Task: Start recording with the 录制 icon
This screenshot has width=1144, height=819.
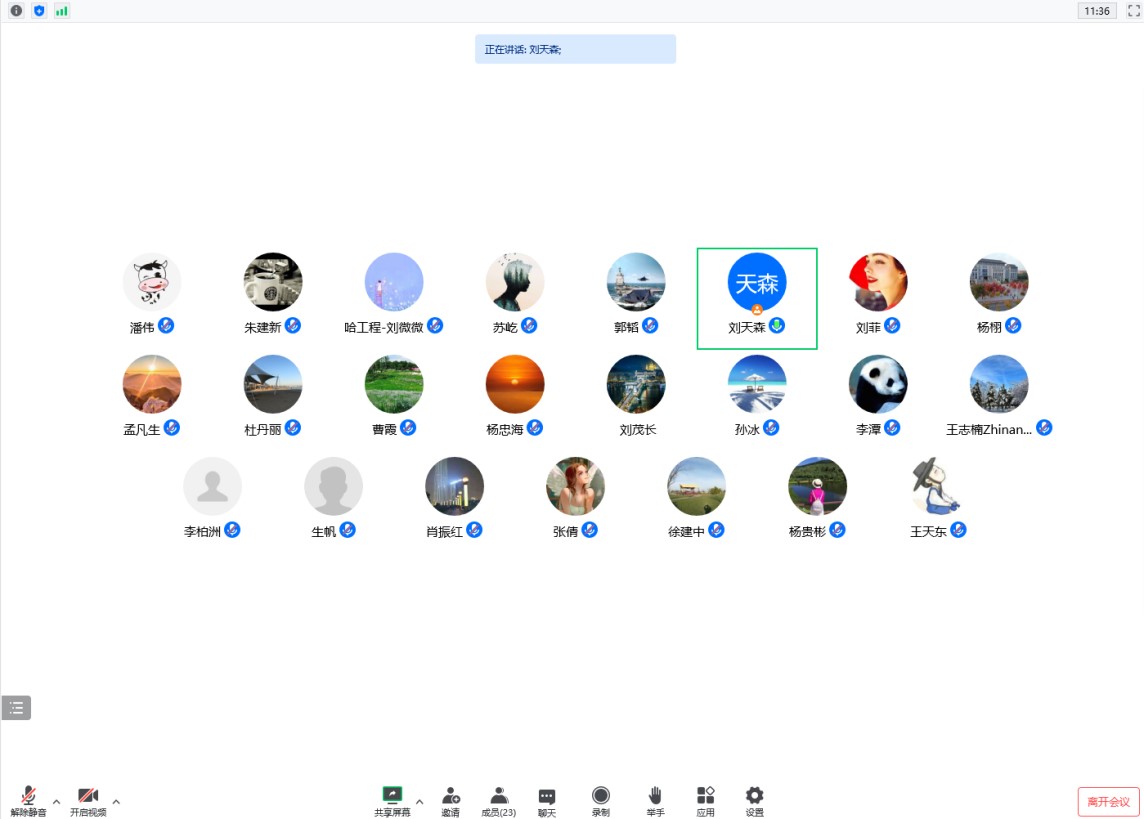Action: point(600,800)
